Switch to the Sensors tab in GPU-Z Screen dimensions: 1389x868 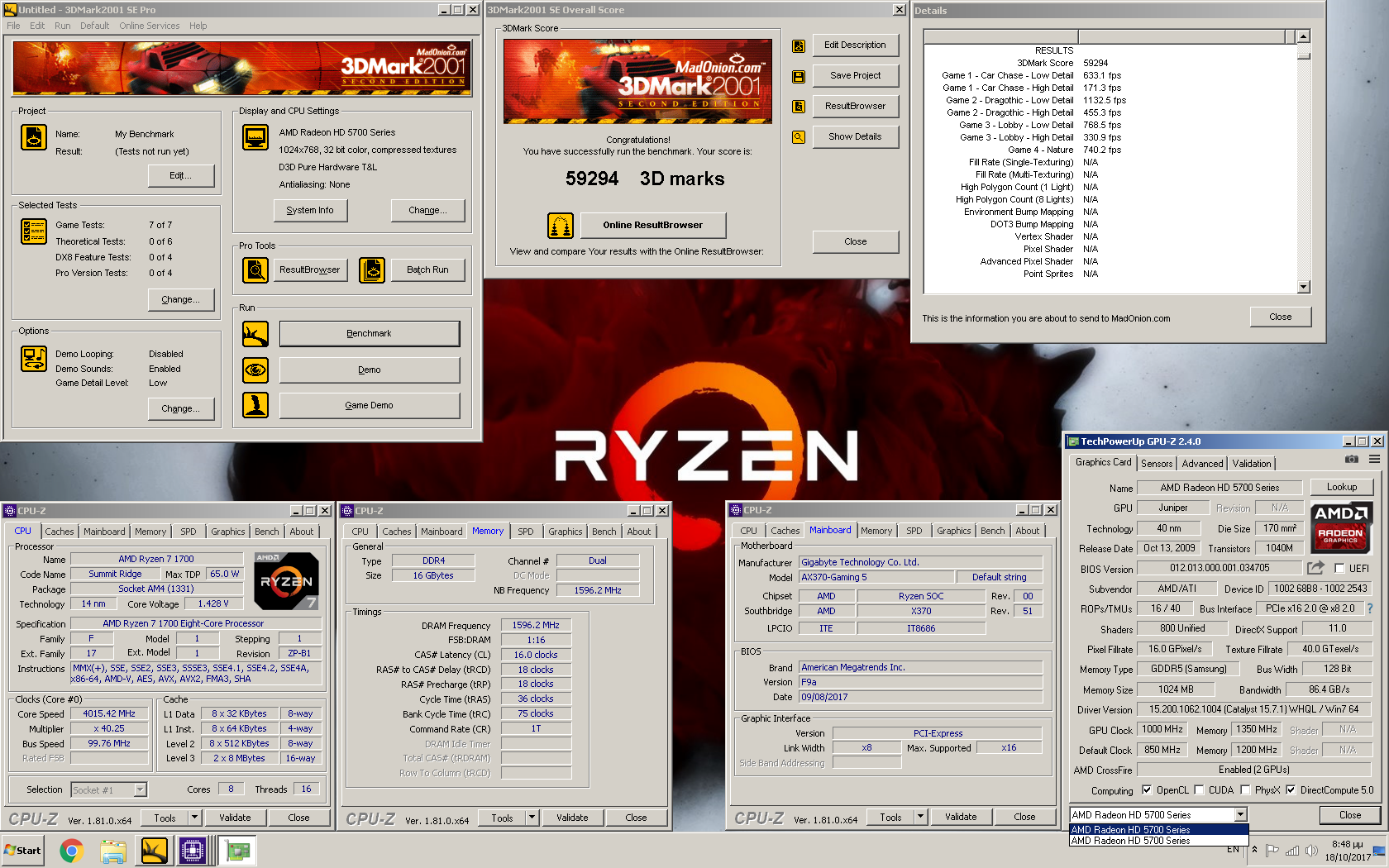tap(1157, 464)
